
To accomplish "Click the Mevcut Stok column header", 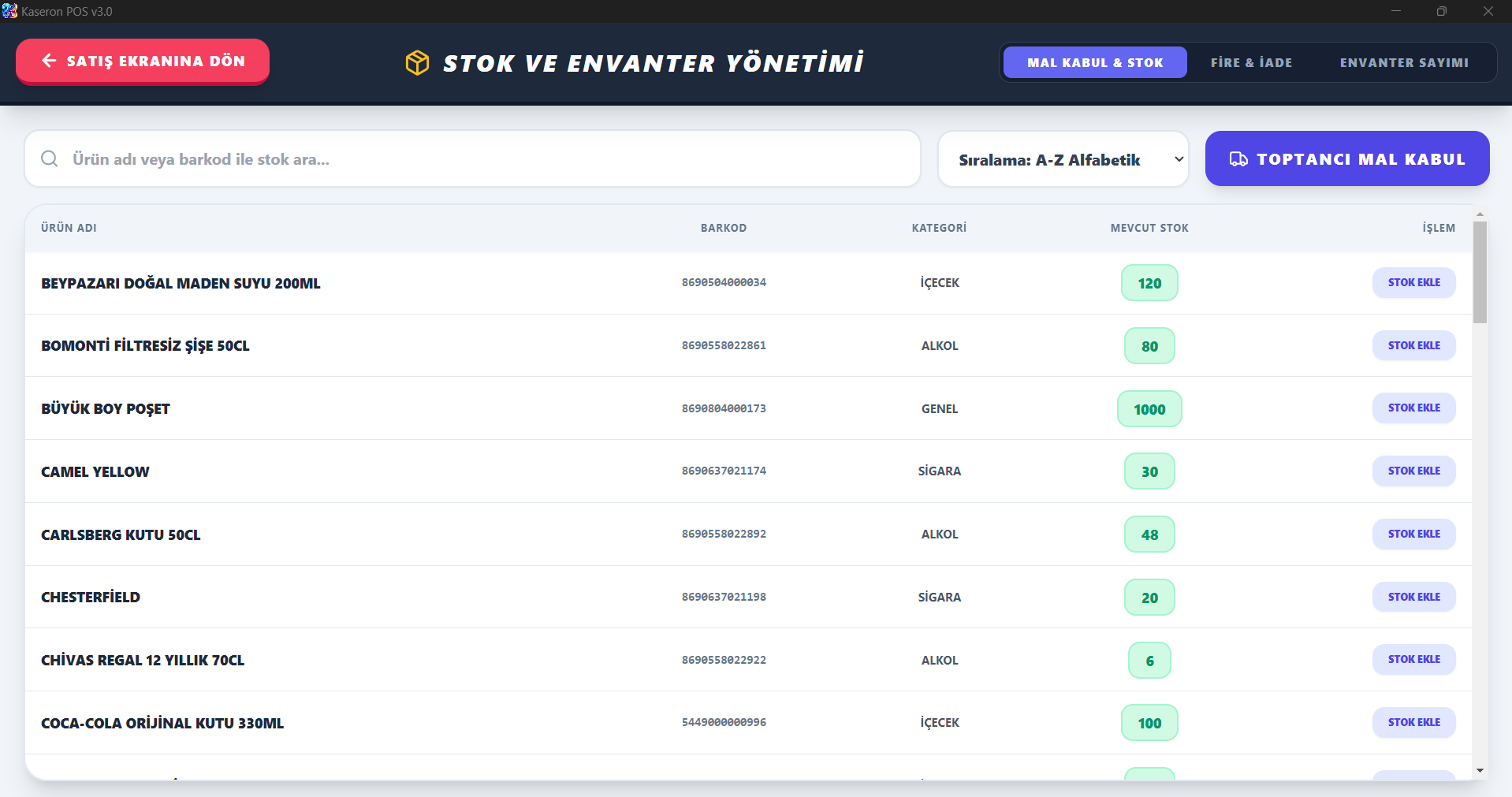I will 1149,228.
